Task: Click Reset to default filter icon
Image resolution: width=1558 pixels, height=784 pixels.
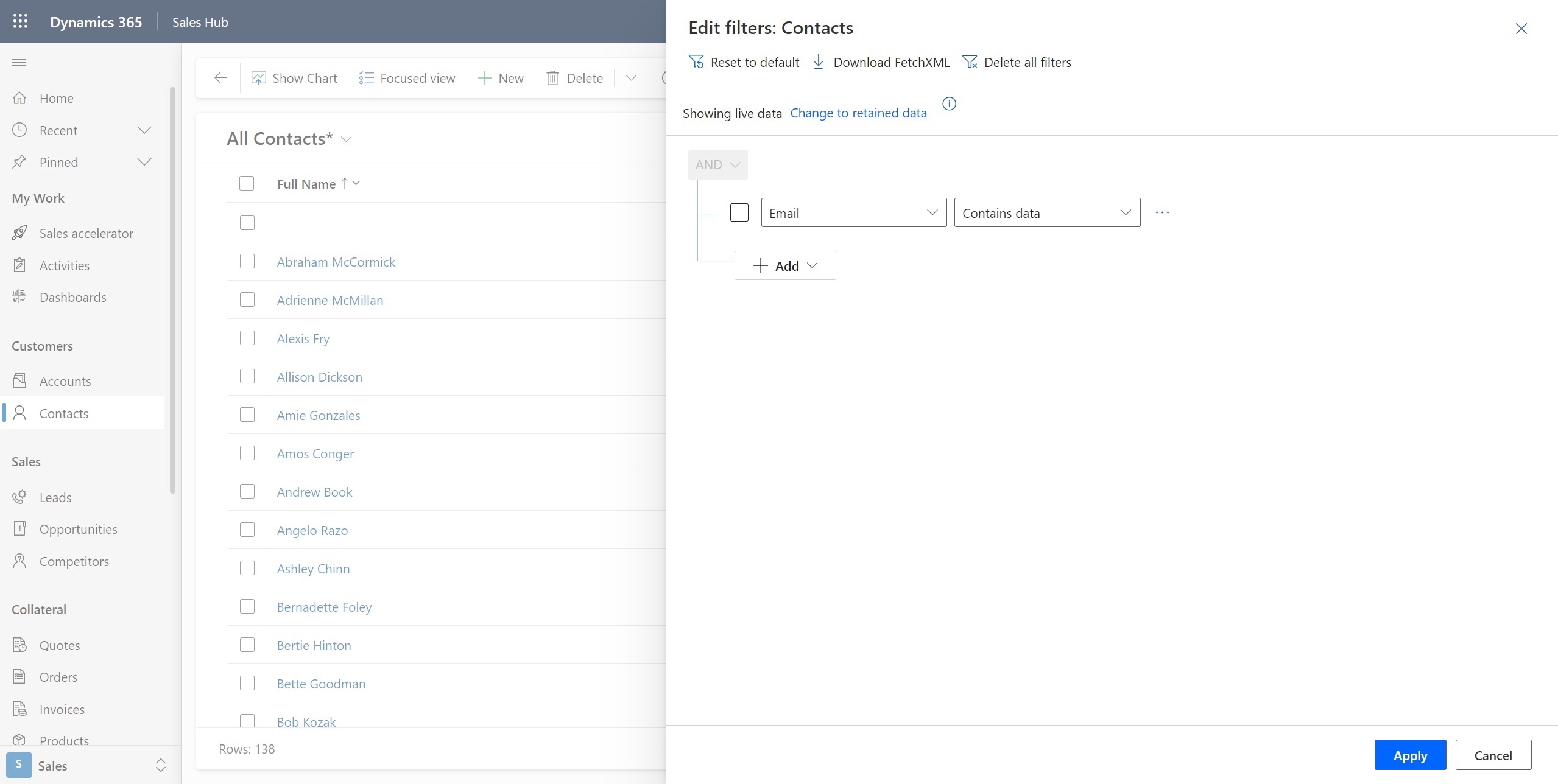Action: (x=696, y=62)
